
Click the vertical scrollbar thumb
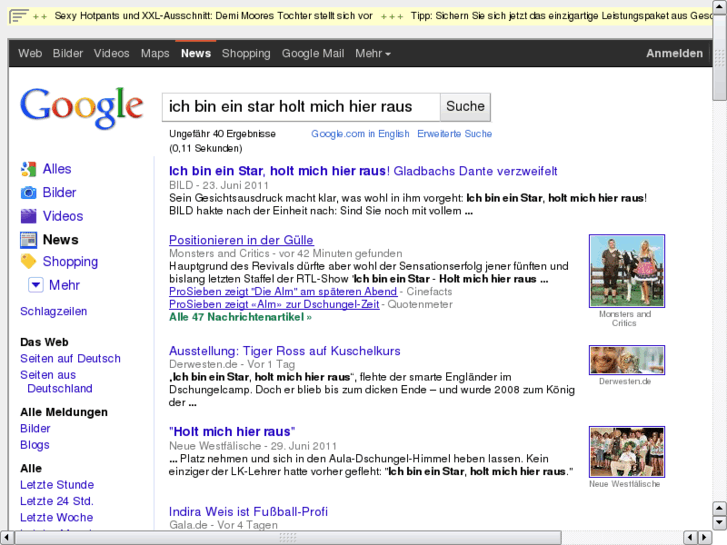tap(720, 57)
